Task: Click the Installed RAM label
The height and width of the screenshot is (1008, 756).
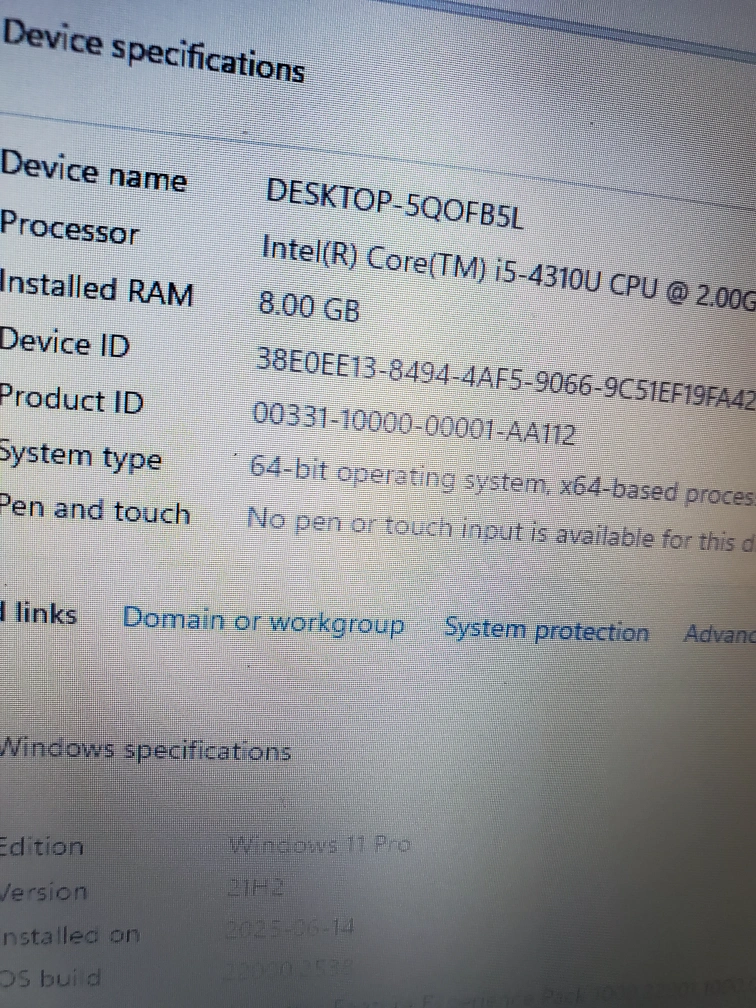Action: point(96,287)
